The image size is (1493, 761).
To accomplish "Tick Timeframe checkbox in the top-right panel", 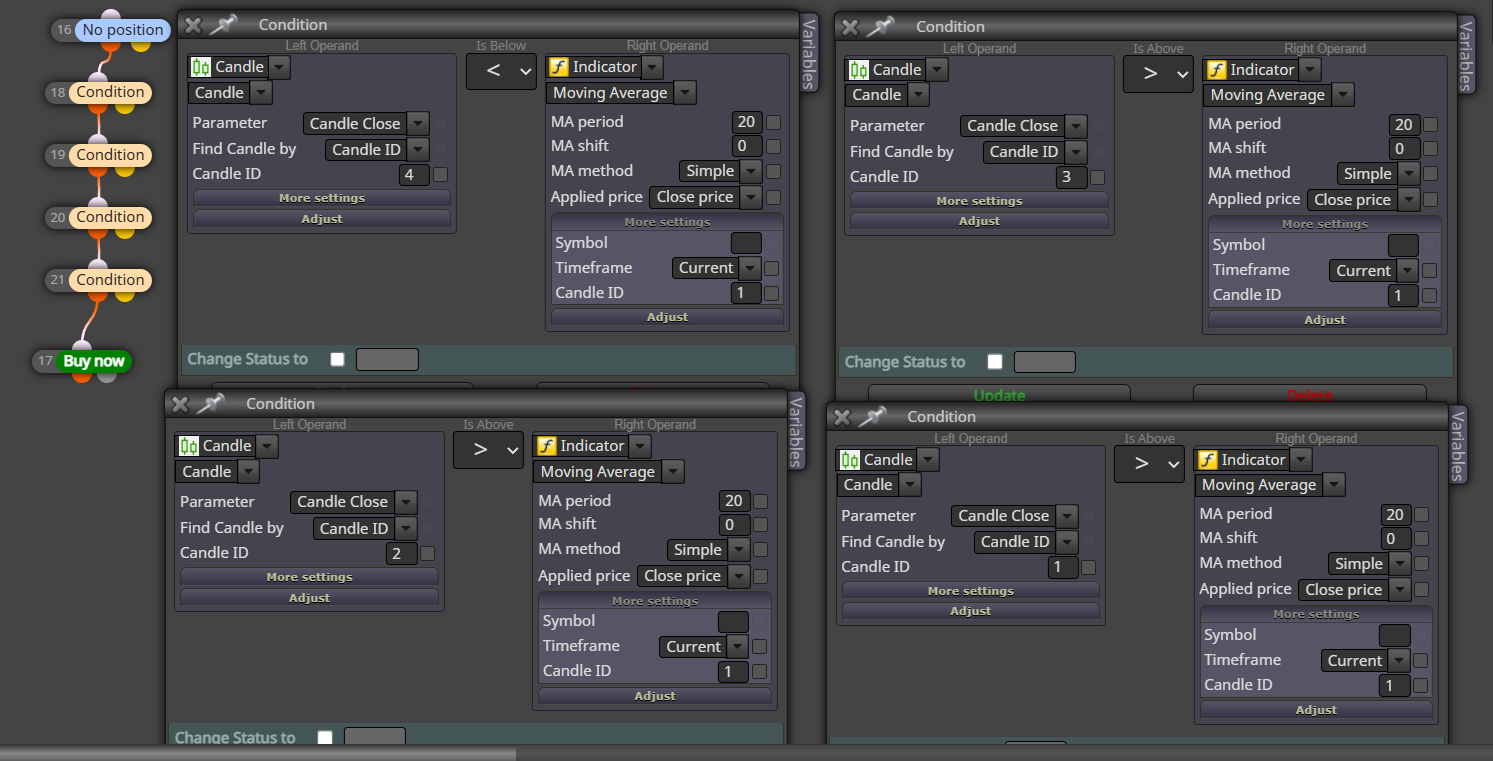I will 1430,271.
